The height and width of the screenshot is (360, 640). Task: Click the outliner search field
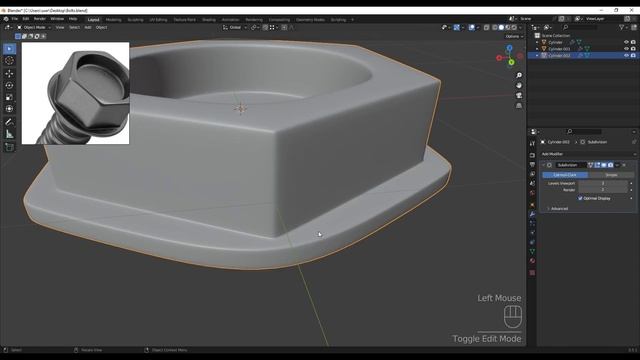[580, 27]
